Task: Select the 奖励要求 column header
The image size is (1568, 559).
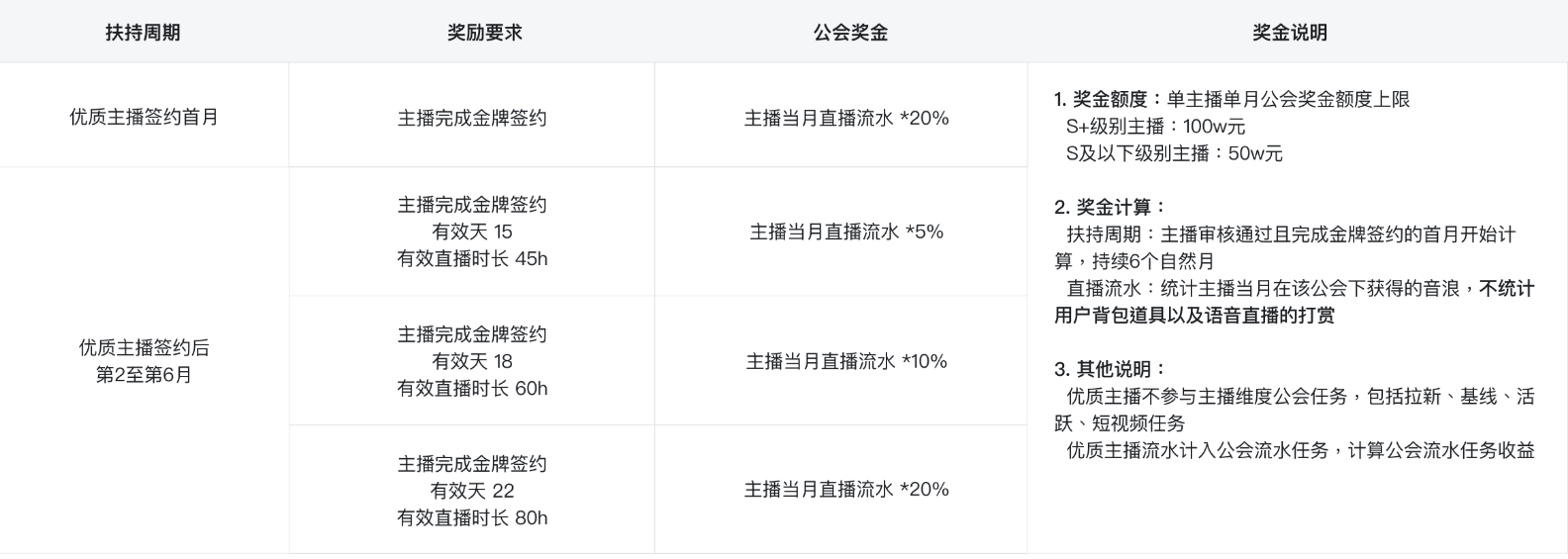Action: pos(484,33)
